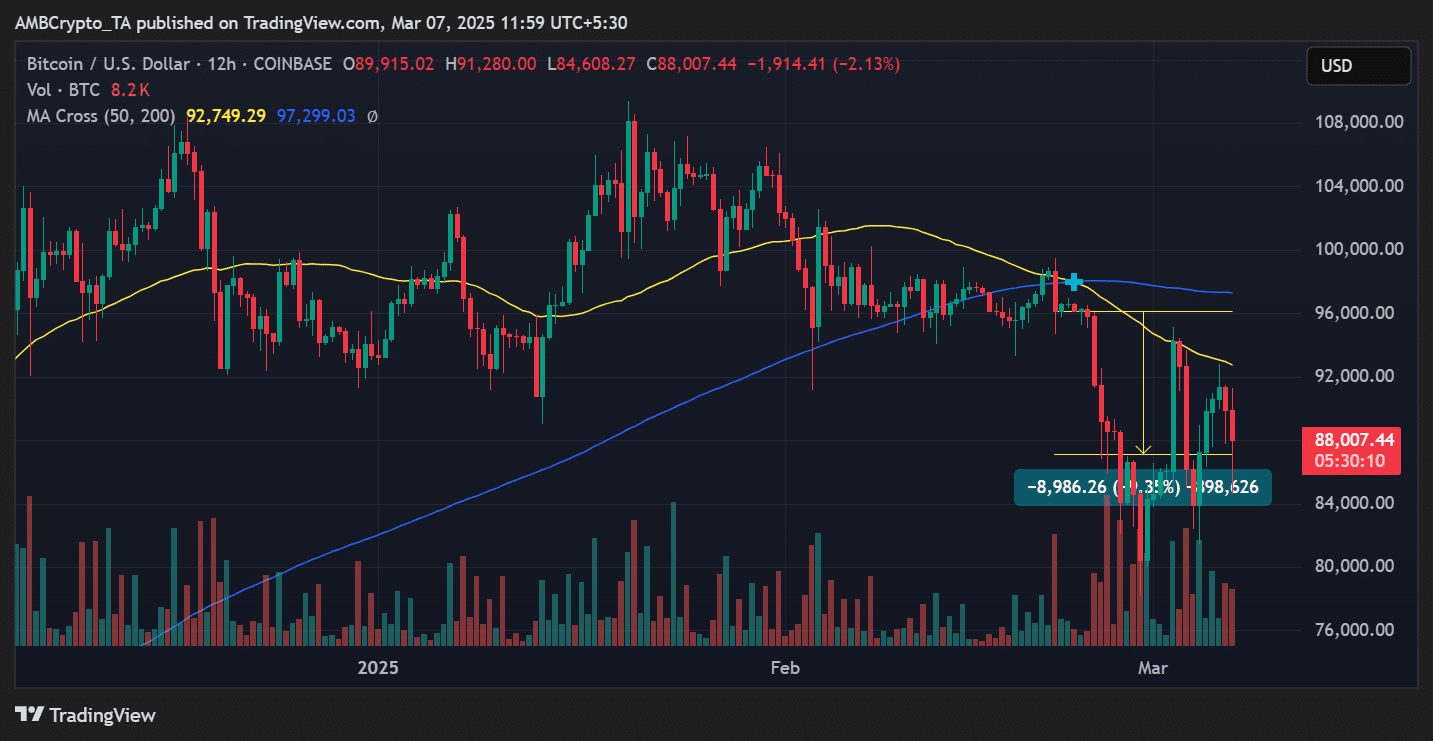Click the 76,000.00 price axis label
The width and height of the screenshot is (1433, 741).
pos(1354,630)
